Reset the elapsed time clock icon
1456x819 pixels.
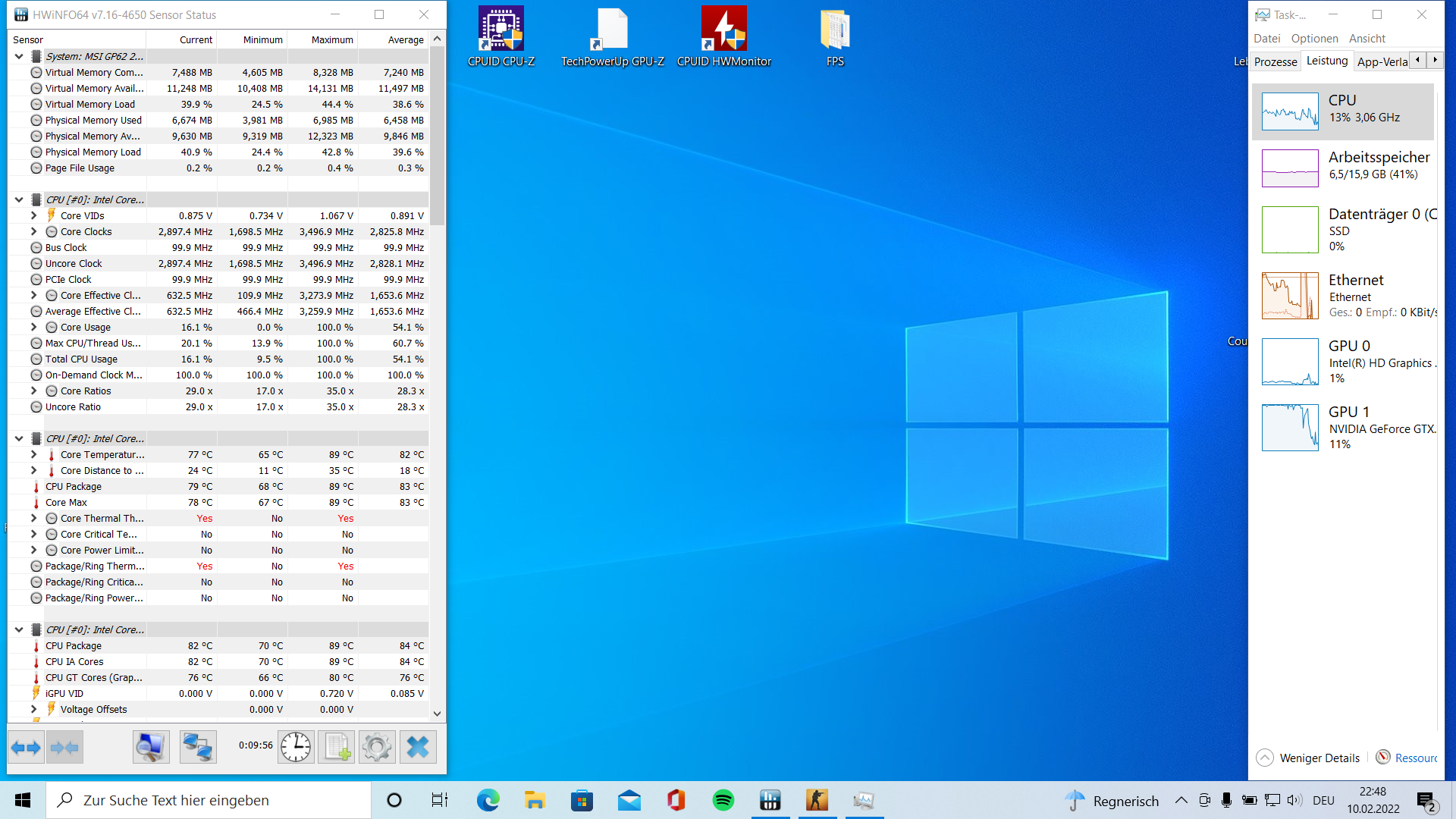point(295,748)
